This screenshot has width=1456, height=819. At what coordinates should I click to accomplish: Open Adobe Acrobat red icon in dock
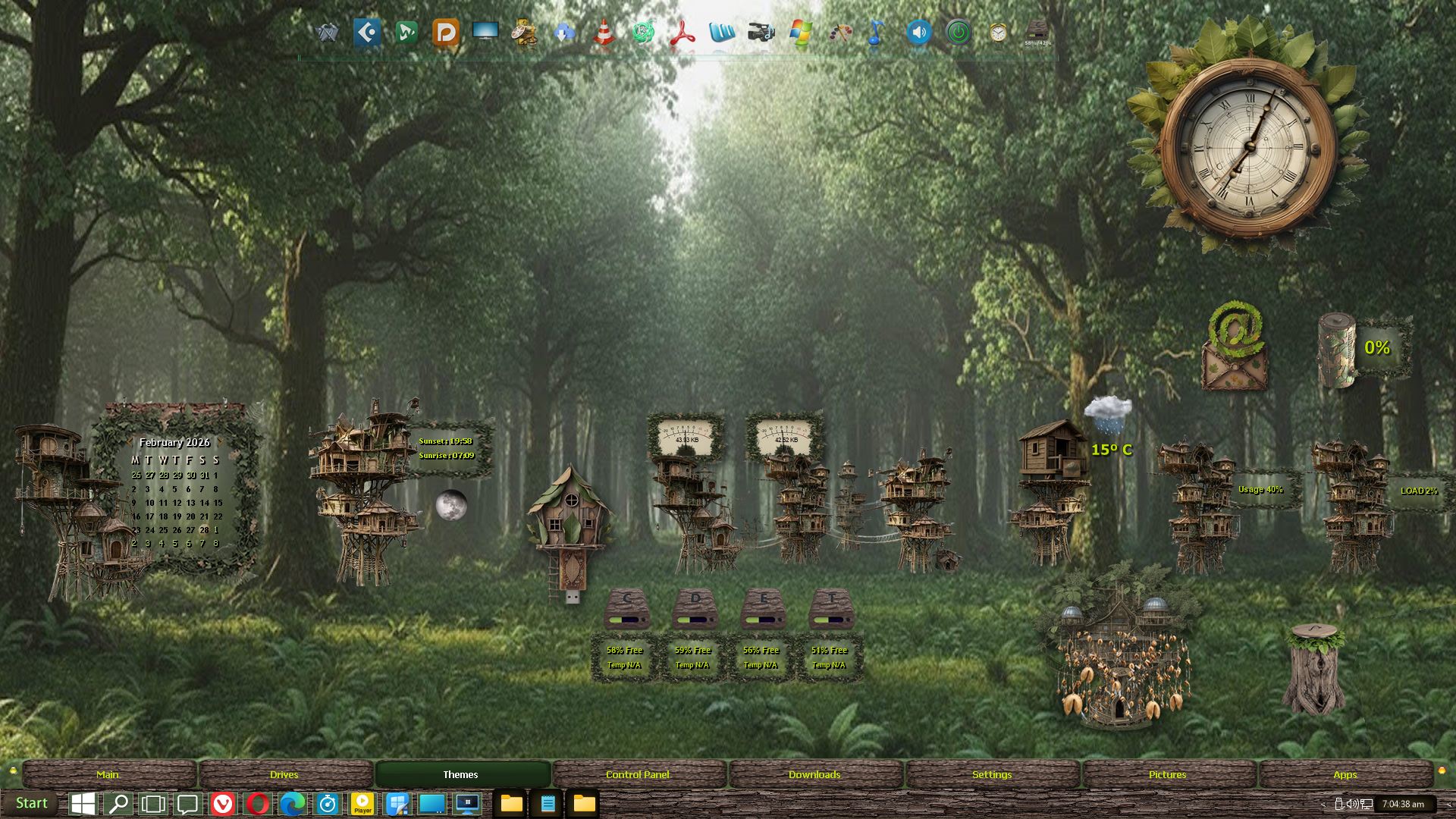click(x=682, y=33)
